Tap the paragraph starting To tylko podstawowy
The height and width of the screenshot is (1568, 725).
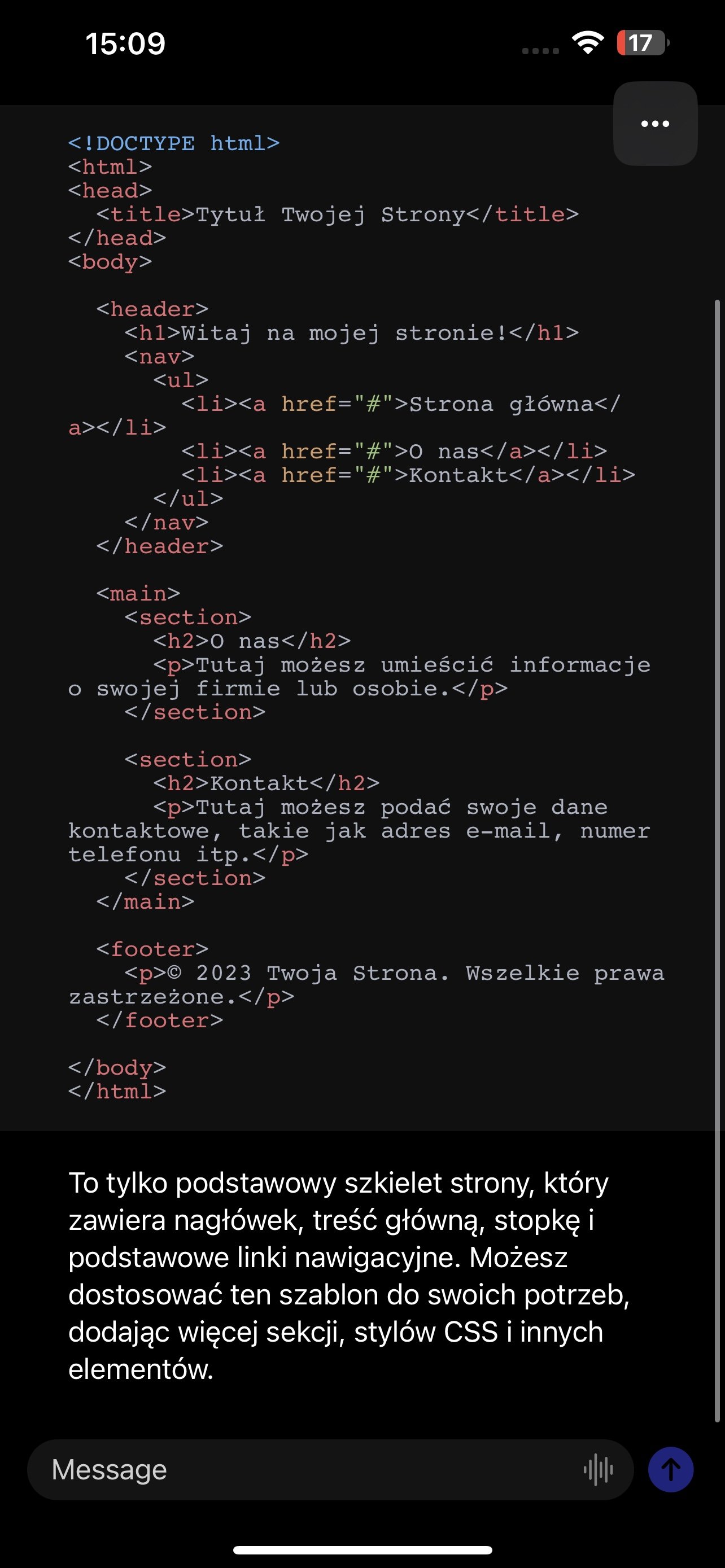point(350,1276)
